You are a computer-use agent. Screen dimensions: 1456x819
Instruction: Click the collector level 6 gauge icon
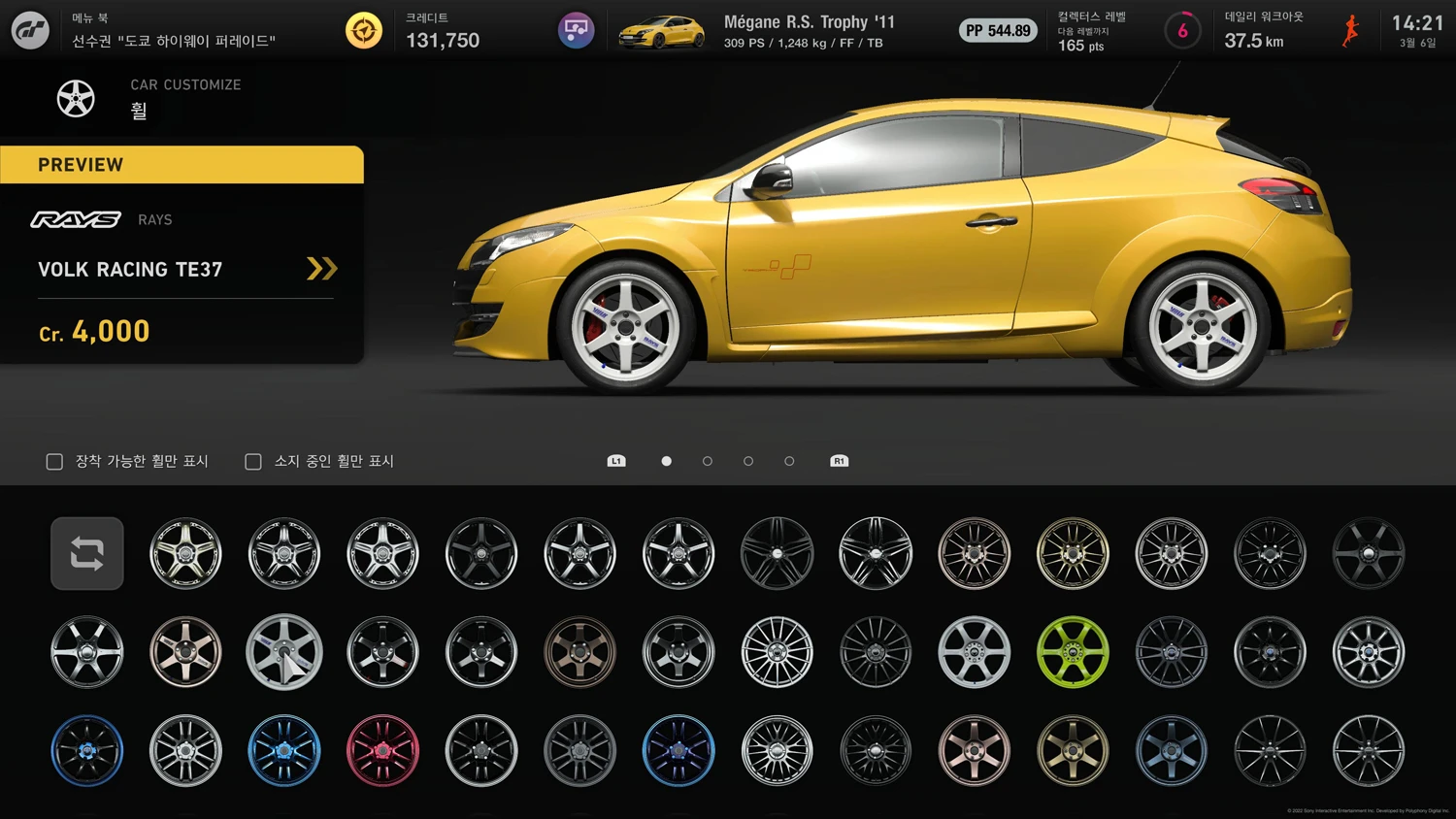coord(1182,31)
